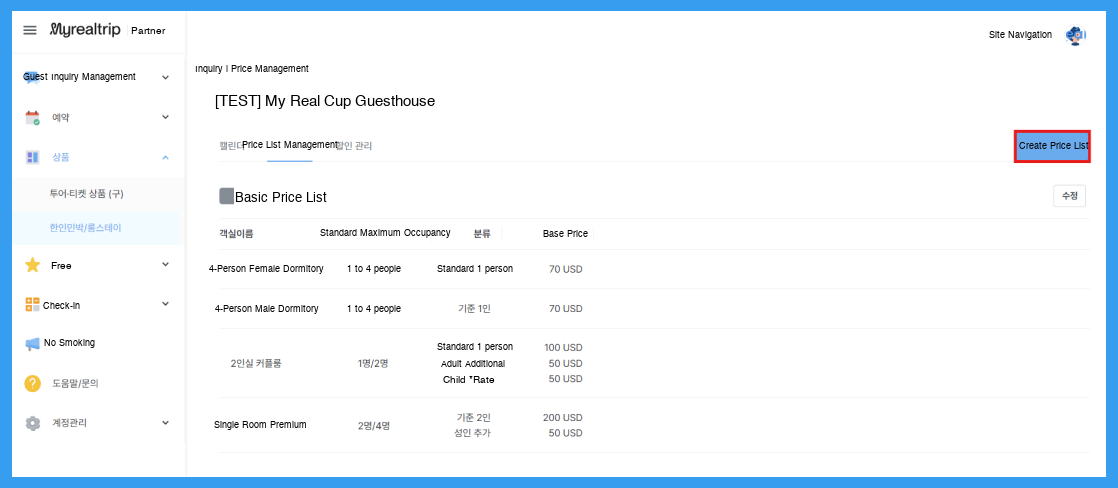Expand the 예약 section chevron
The width and height of the screenshot is (1118, 488).
tap(165, 117)
